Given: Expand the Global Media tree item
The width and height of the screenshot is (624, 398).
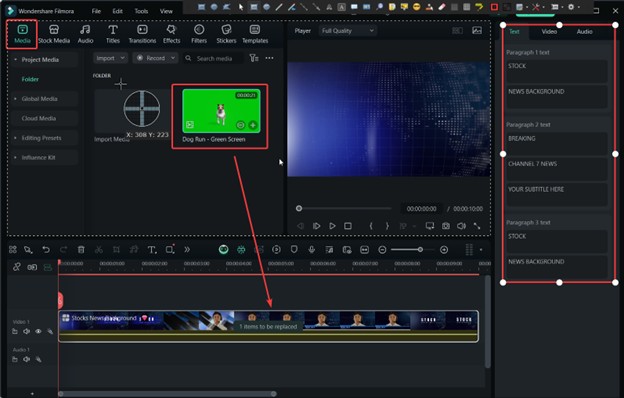Looking at the screenshot, I should coord(15,99).
